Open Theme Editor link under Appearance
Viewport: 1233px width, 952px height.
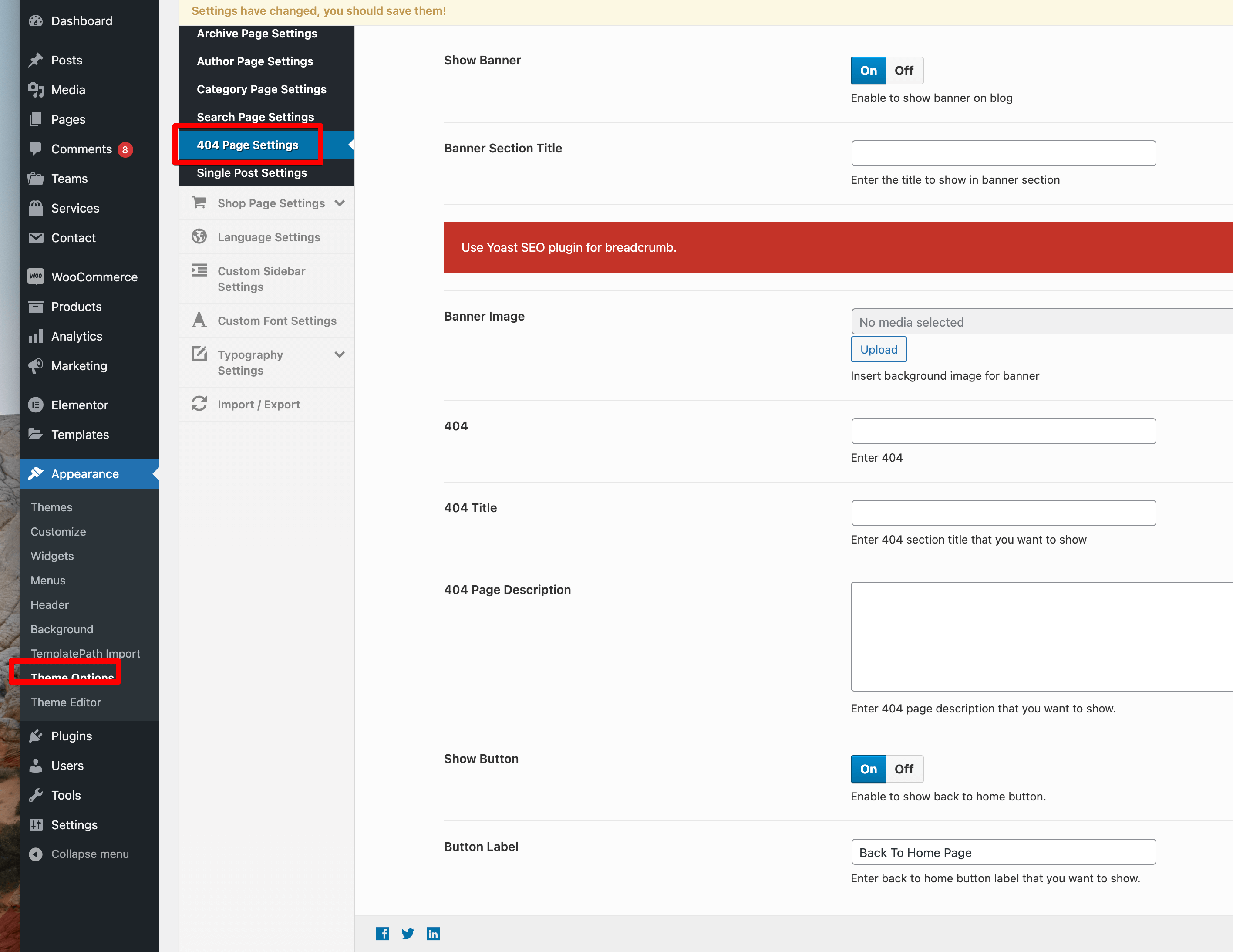(65, 702)
